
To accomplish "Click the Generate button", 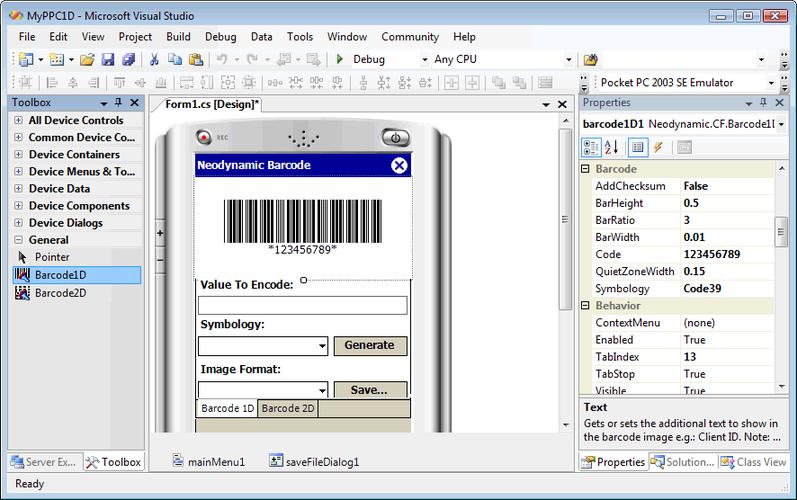I will pos(369,345).
